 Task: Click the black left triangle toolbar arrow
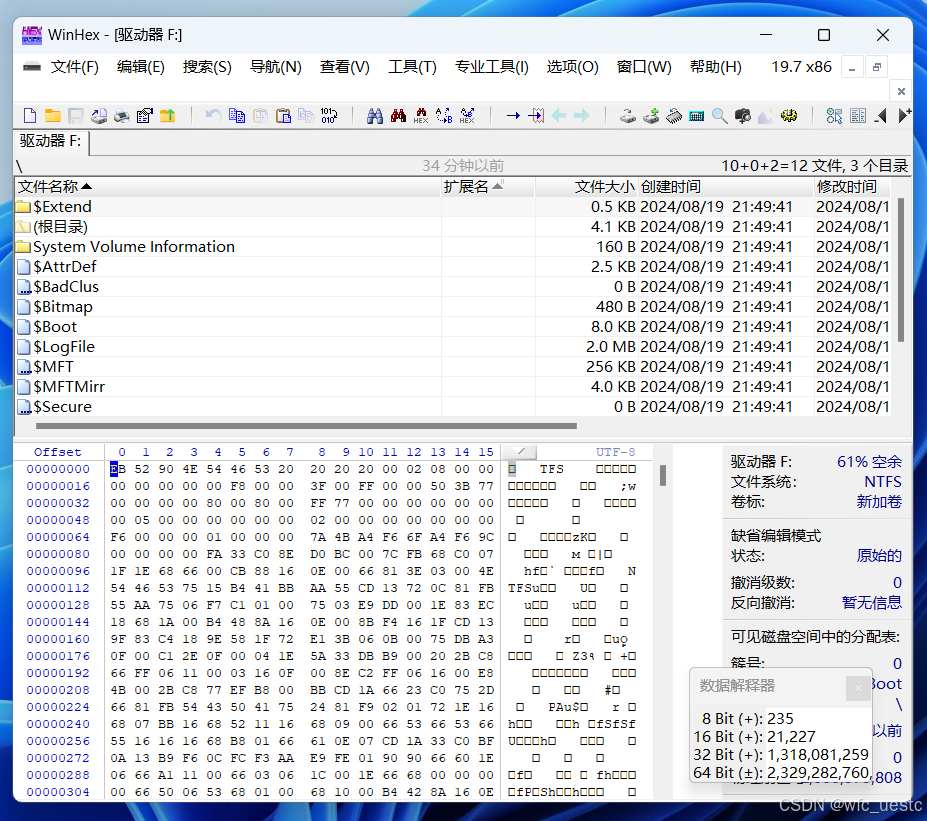[x=881, y=116]
